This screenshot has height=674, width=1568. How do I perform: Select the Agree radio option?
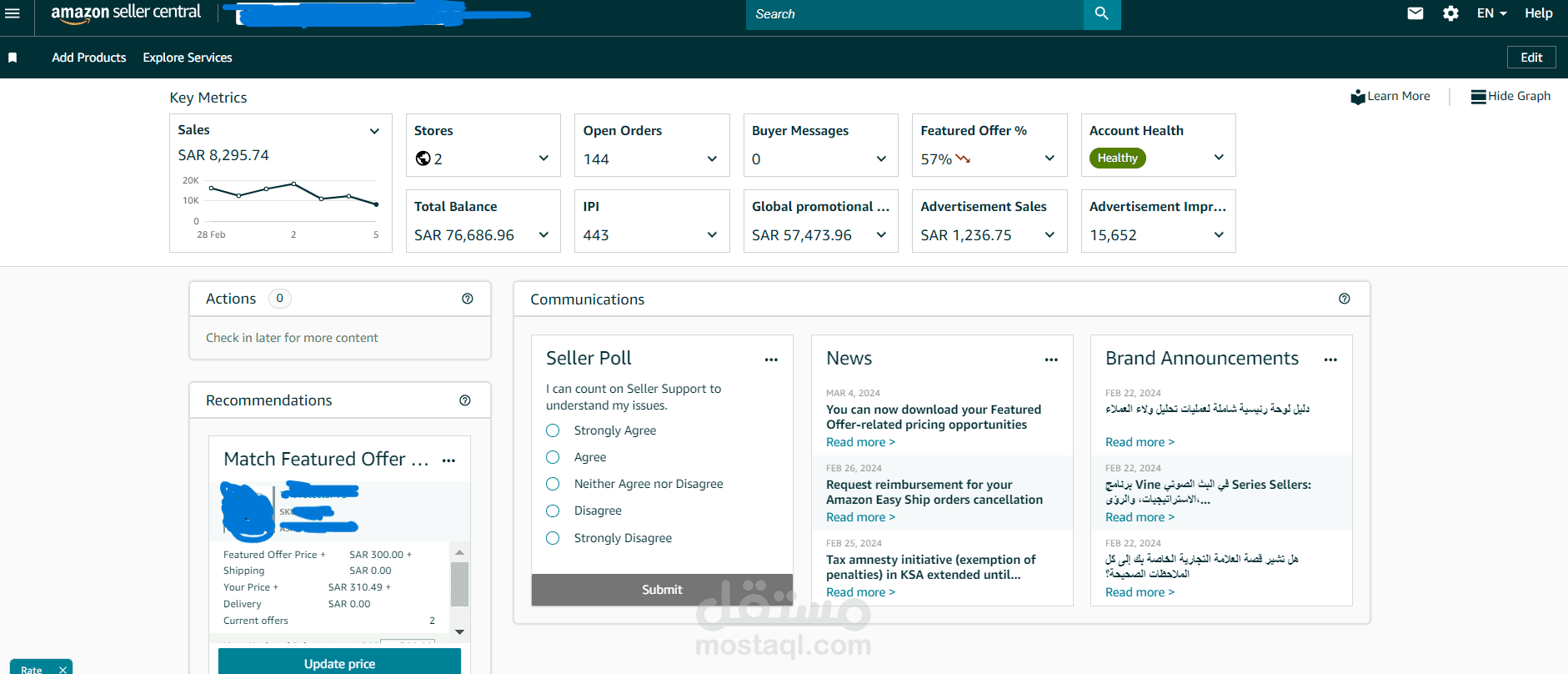(x=553, y=457)
